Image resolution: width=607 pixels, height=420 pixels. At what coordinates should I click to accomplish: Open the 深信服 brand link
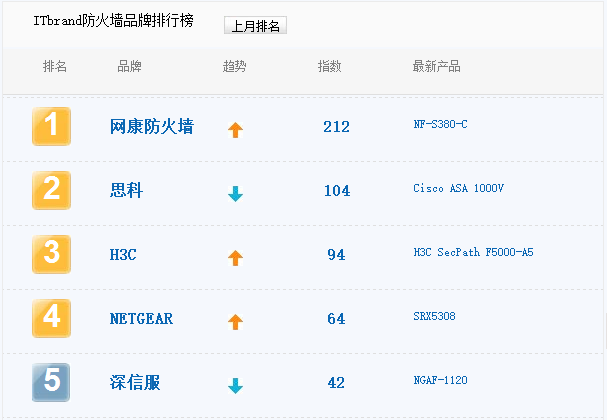[x=135, y=382]
